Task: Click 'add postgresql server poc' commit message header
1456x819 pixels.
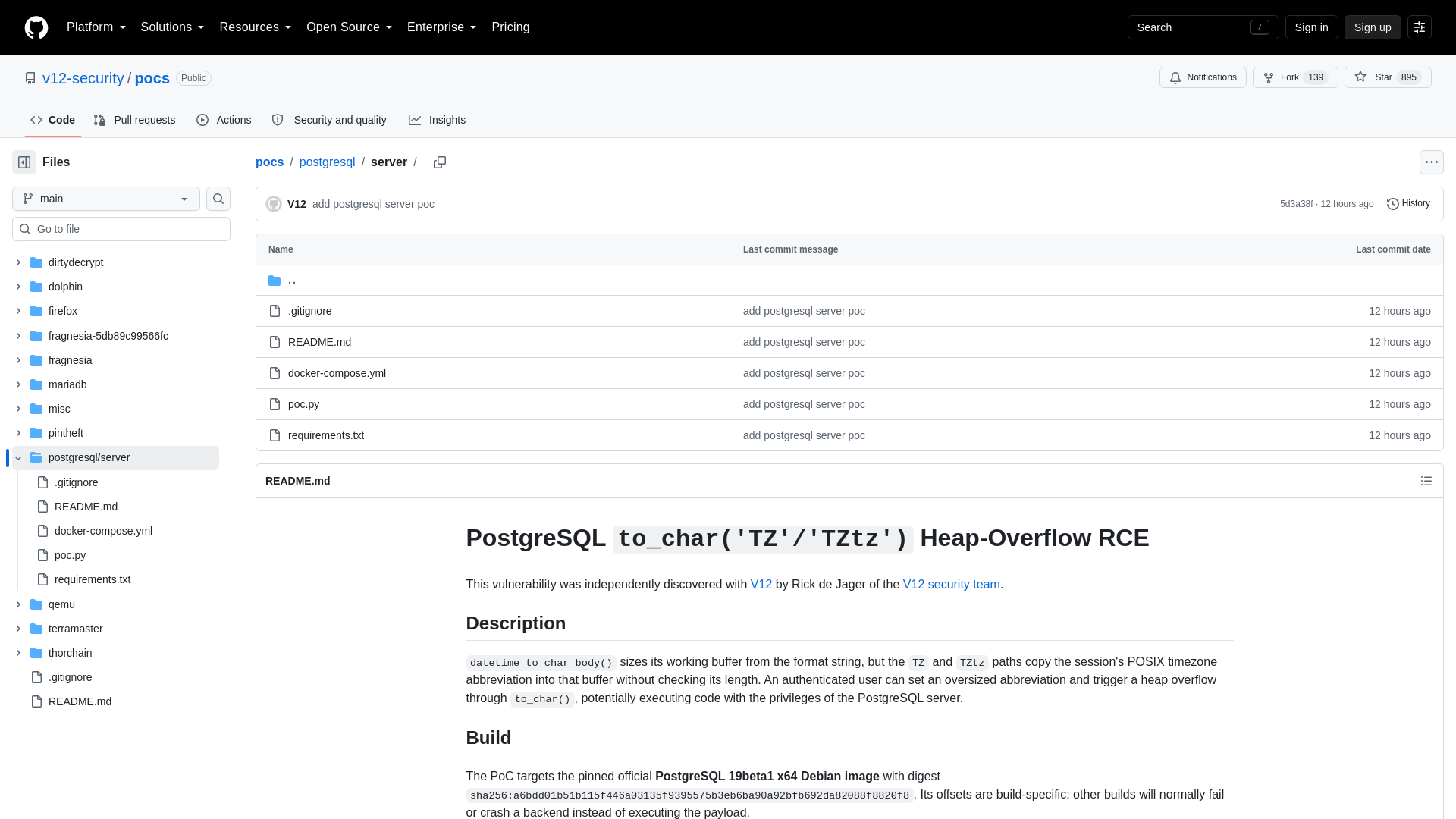Action: 373,204
